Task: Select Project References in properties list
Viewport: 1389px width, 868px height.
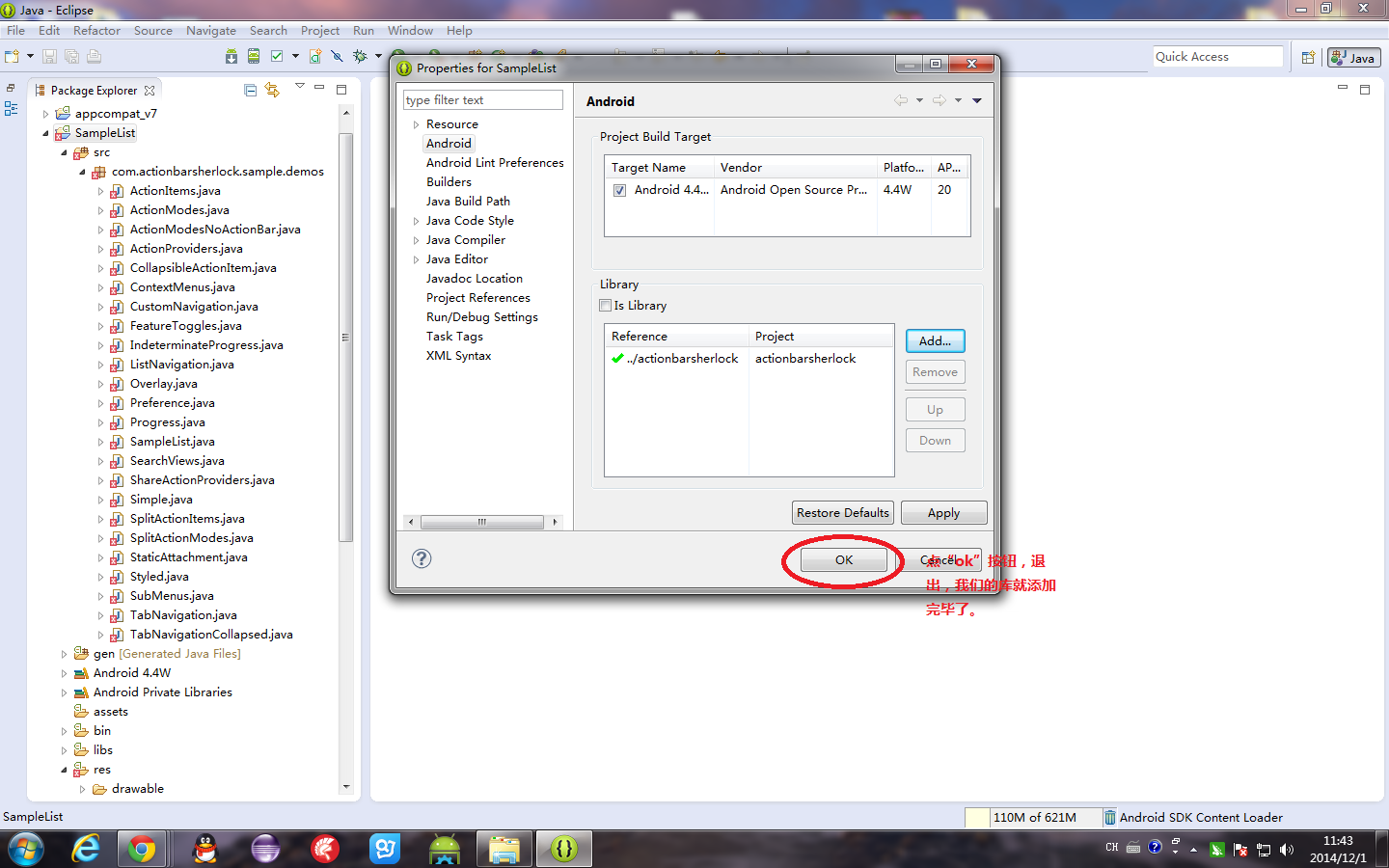Action: [478, 298]
